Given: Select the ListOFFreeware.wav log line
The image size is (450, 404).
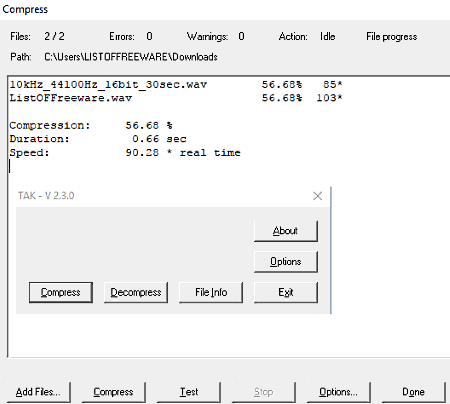Looking at the screenshot, I should (x=176, y=98).
